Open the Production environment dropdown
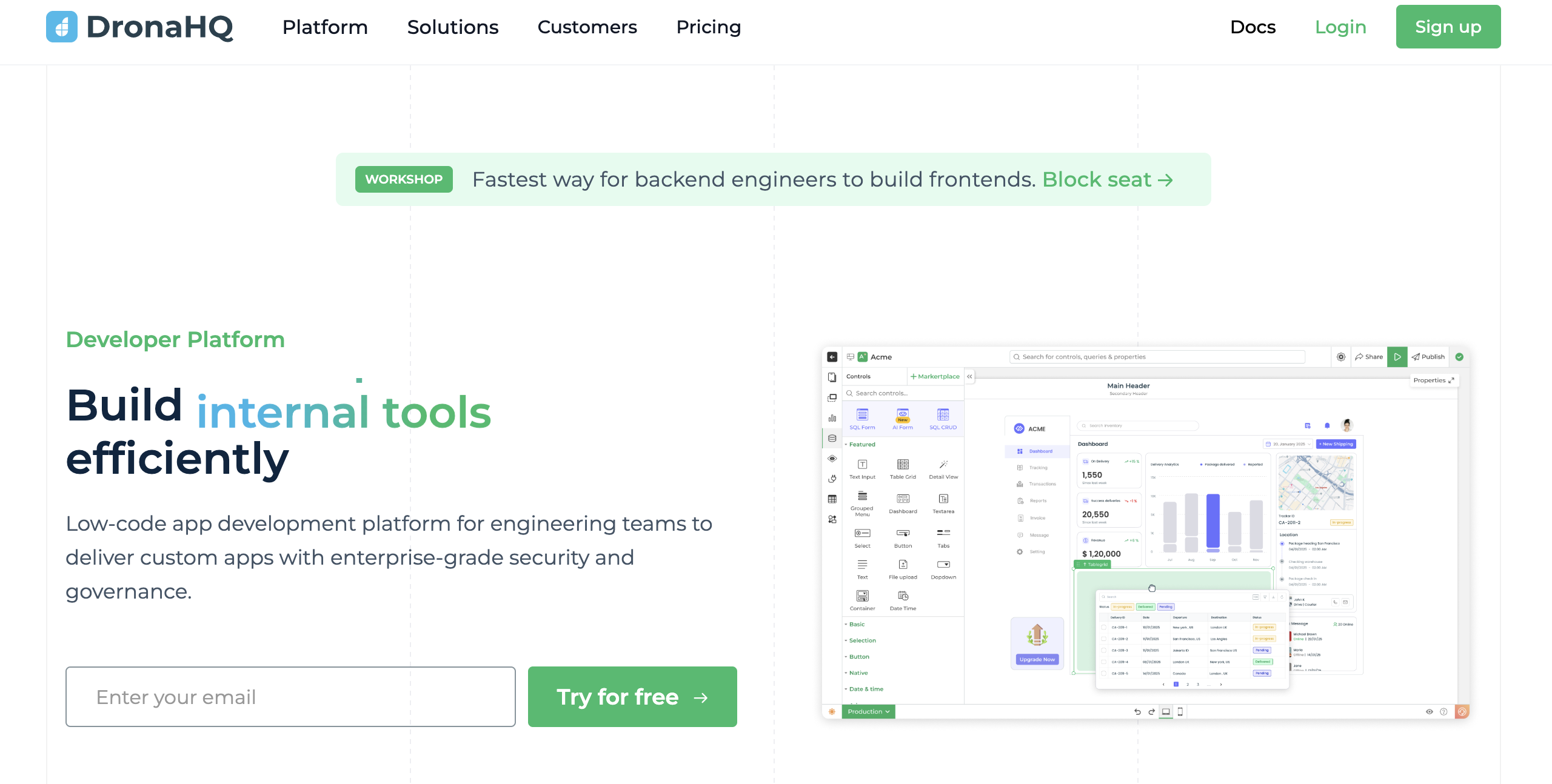 point(868,712)
